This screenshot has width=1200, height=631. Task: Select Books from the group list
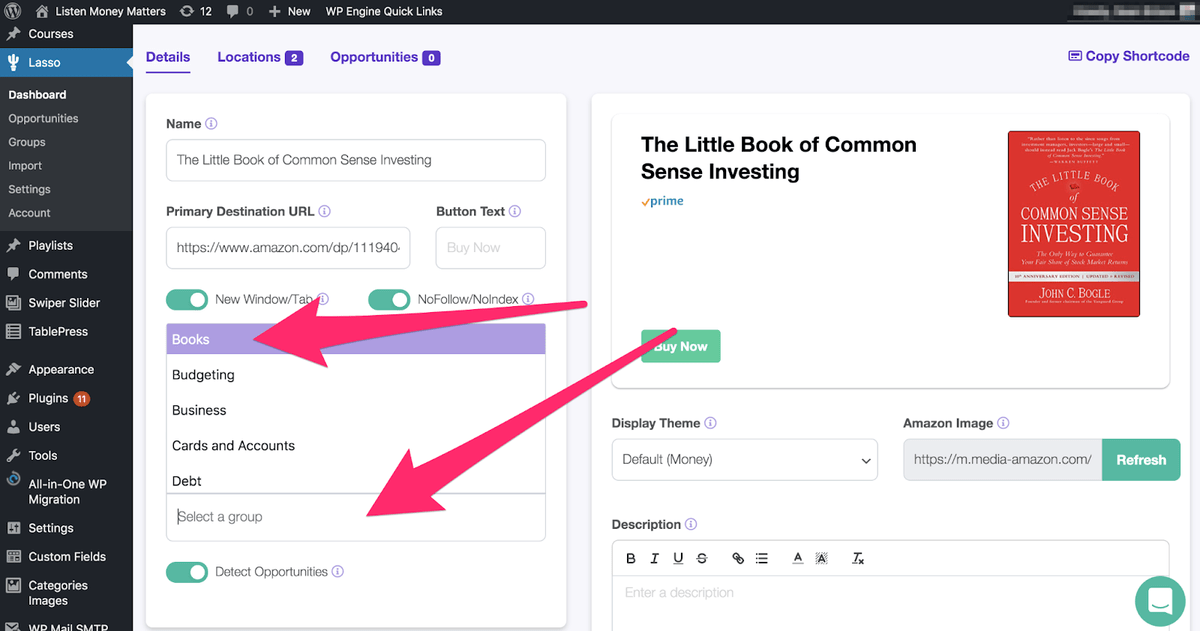(356, 339)
